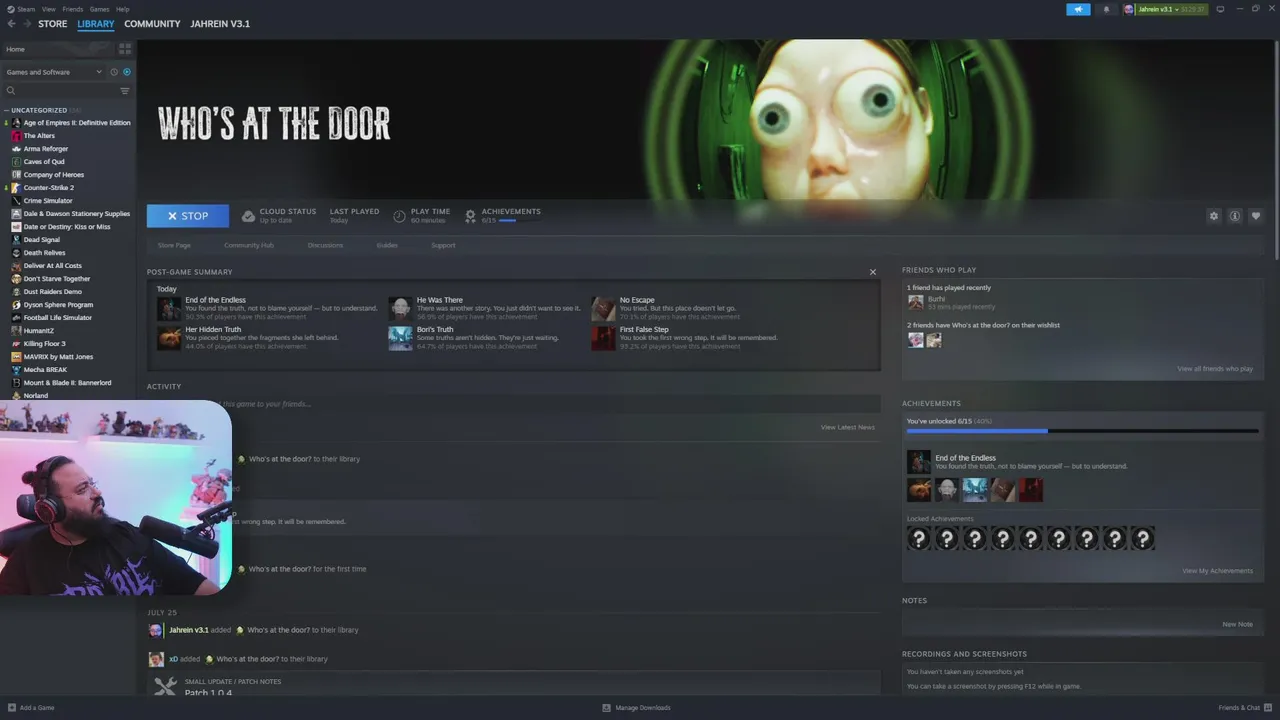Open game settings gear icon

click(x=1214, y=216)
